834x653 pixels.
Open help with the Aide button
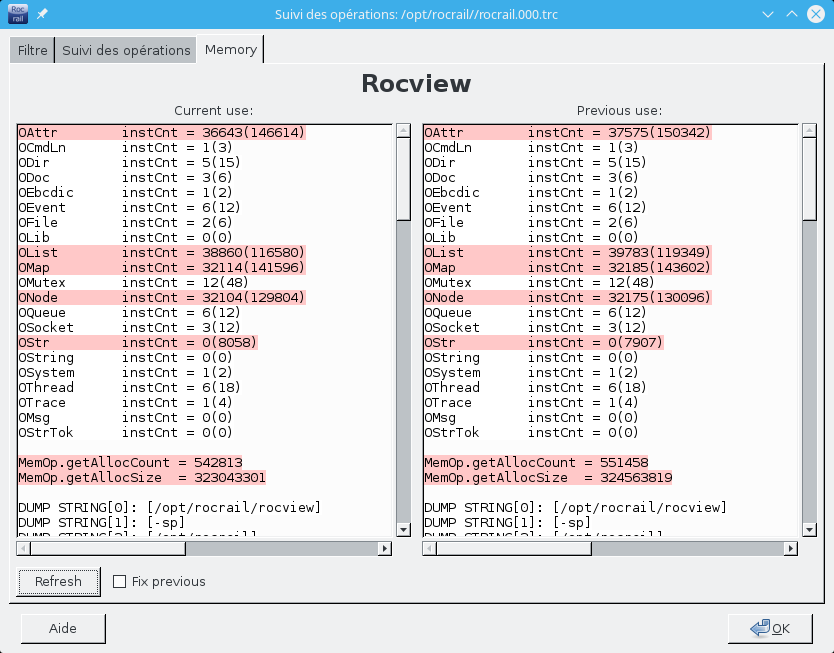(x=62, y=629)
